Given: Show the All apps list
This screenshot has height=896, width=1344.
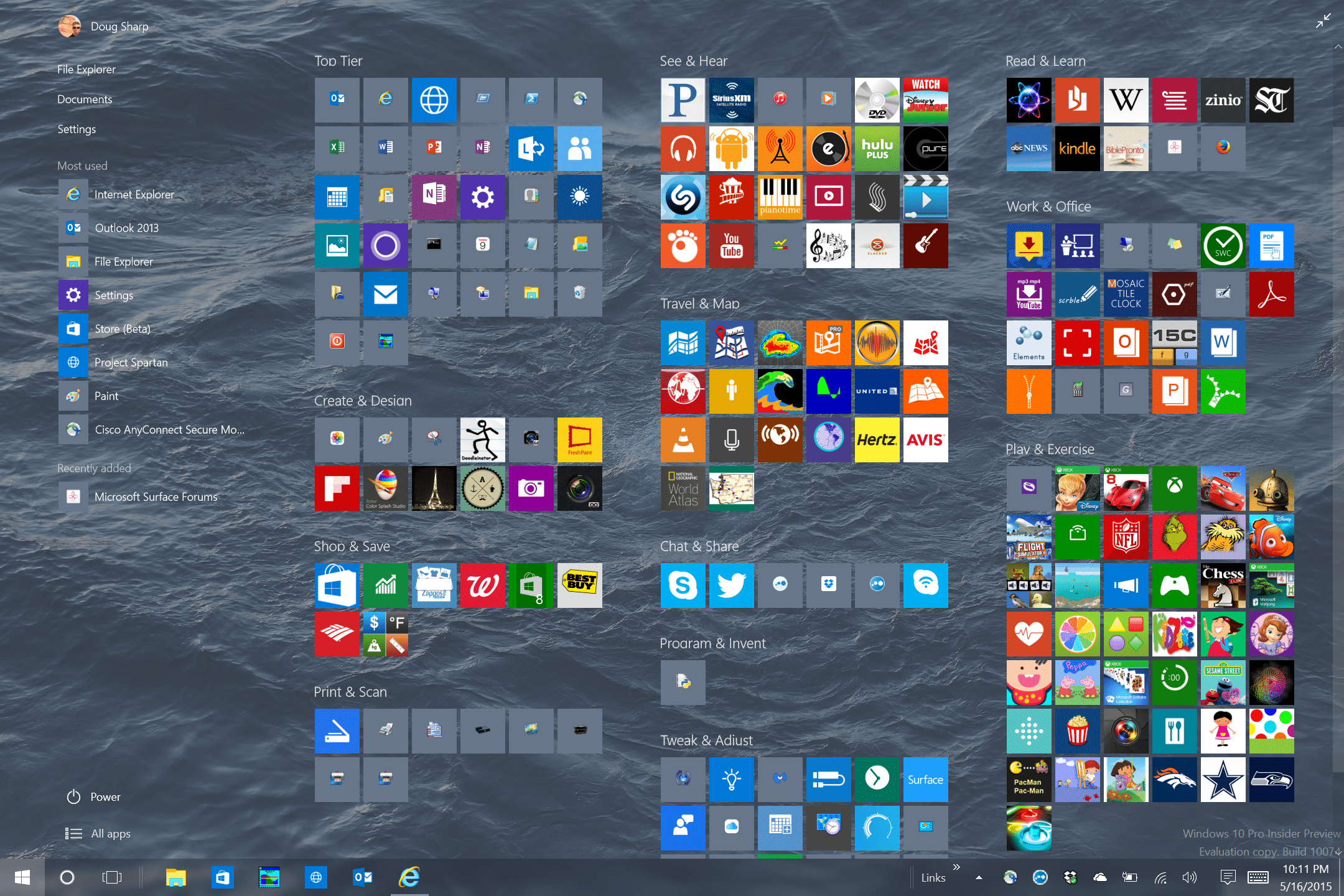Looking at the screenshot, I should pos(98,834).
